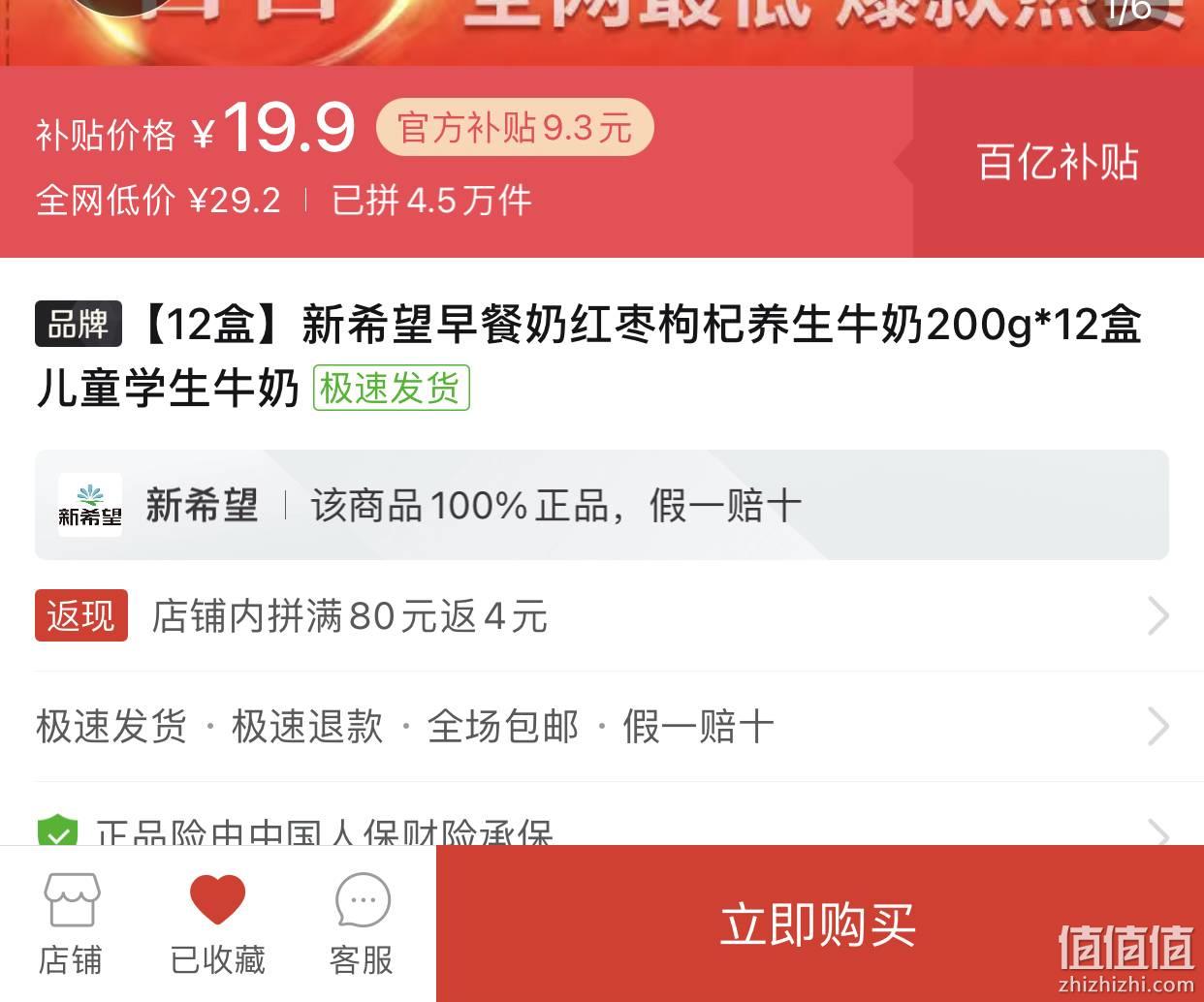The image size is (1204, 1002).
Task: Click the 全网低价 ¥29.2 price text
Action: [158, 201]
